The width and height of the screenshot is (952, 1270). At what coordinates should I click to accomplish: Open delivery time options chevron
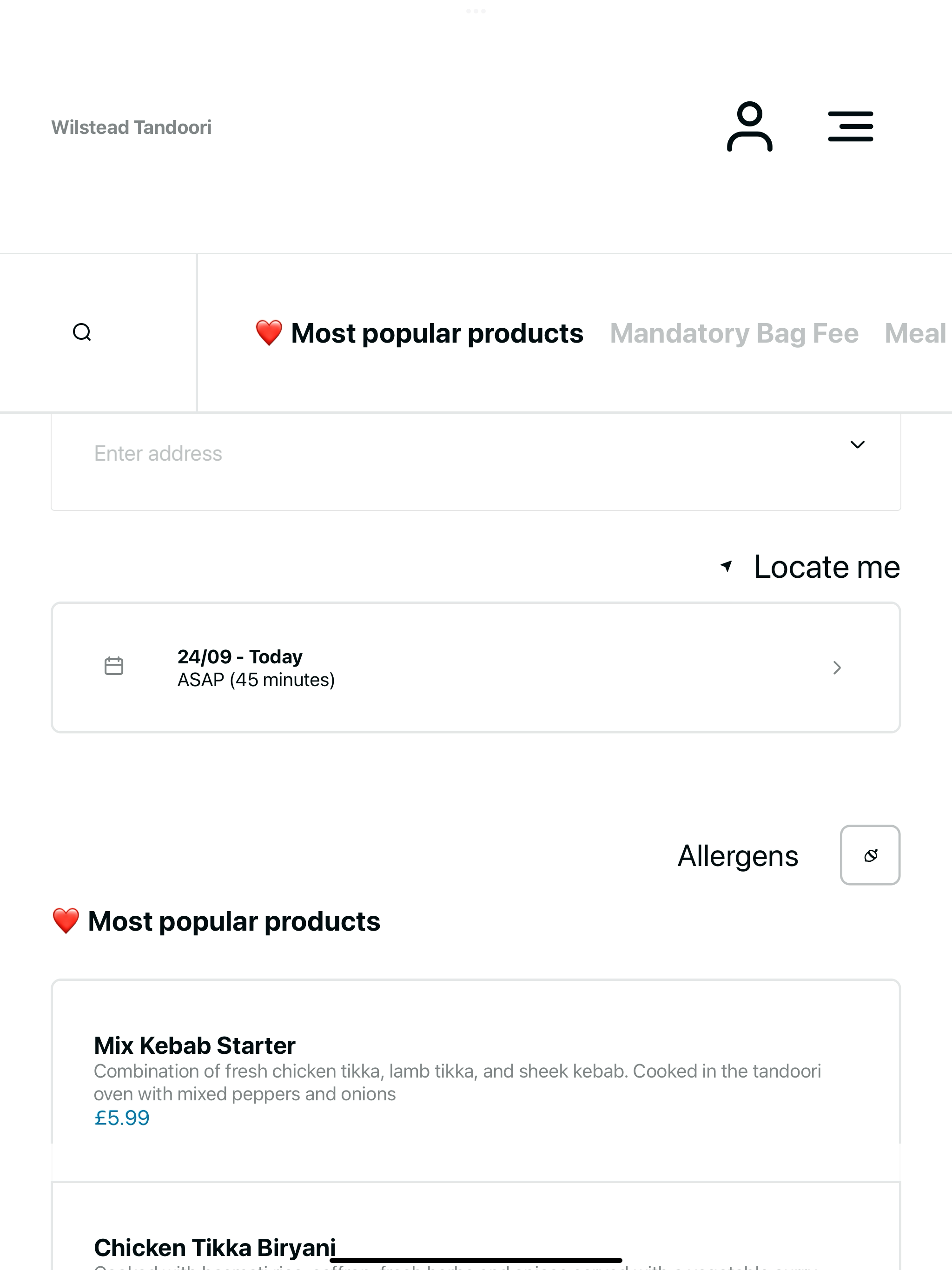tap(837, 667)
